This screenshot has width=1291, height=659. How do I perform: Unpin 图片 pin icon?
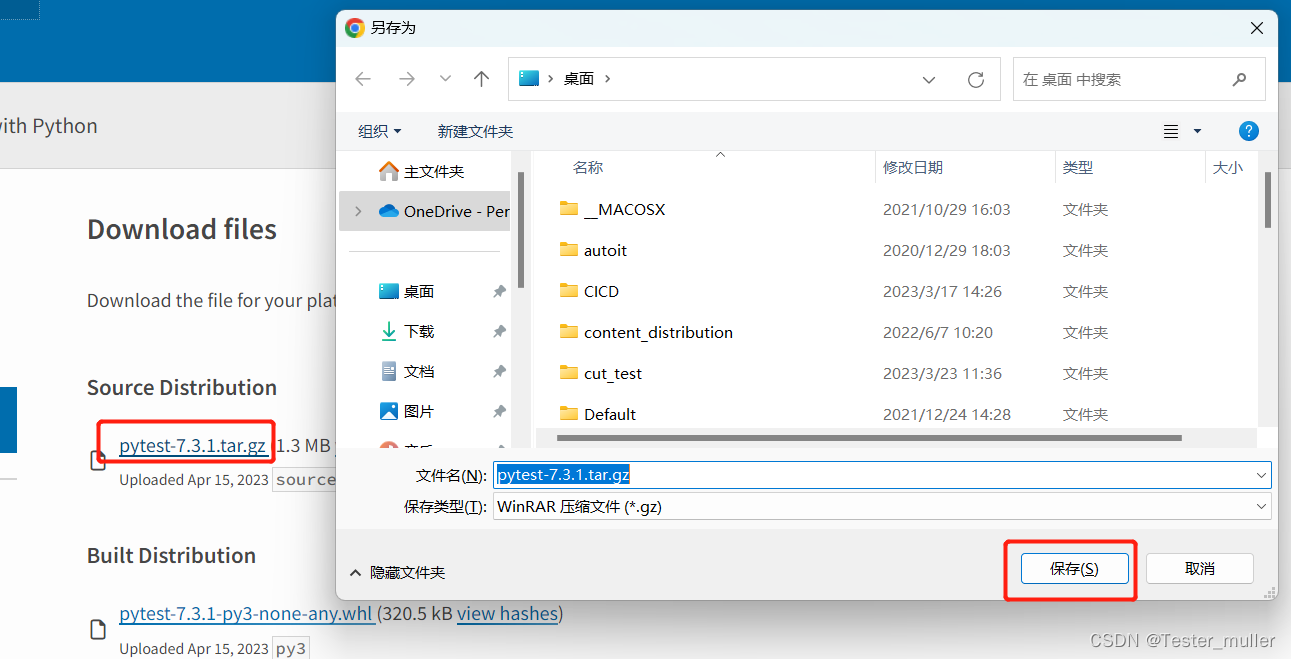(x=499, y=412)
